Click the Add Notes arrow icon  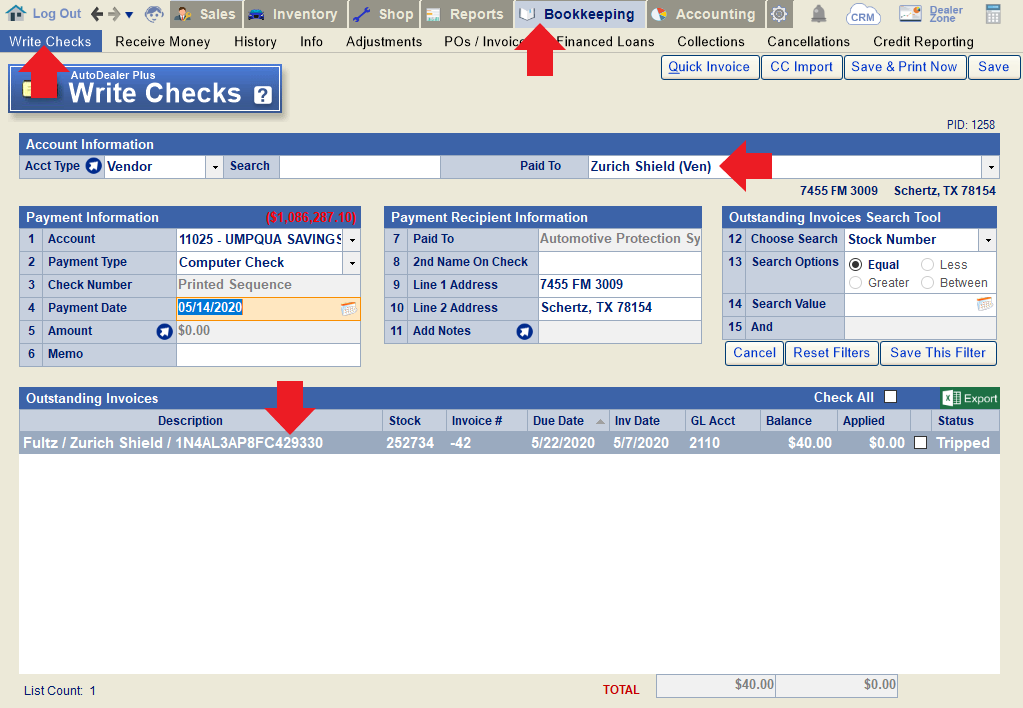(524, 331)
